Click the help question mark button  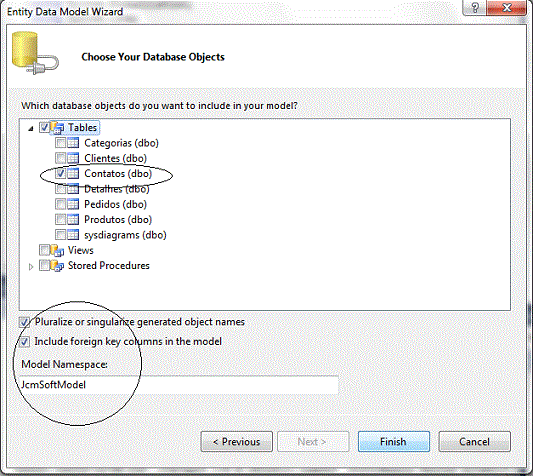[475, 7]
